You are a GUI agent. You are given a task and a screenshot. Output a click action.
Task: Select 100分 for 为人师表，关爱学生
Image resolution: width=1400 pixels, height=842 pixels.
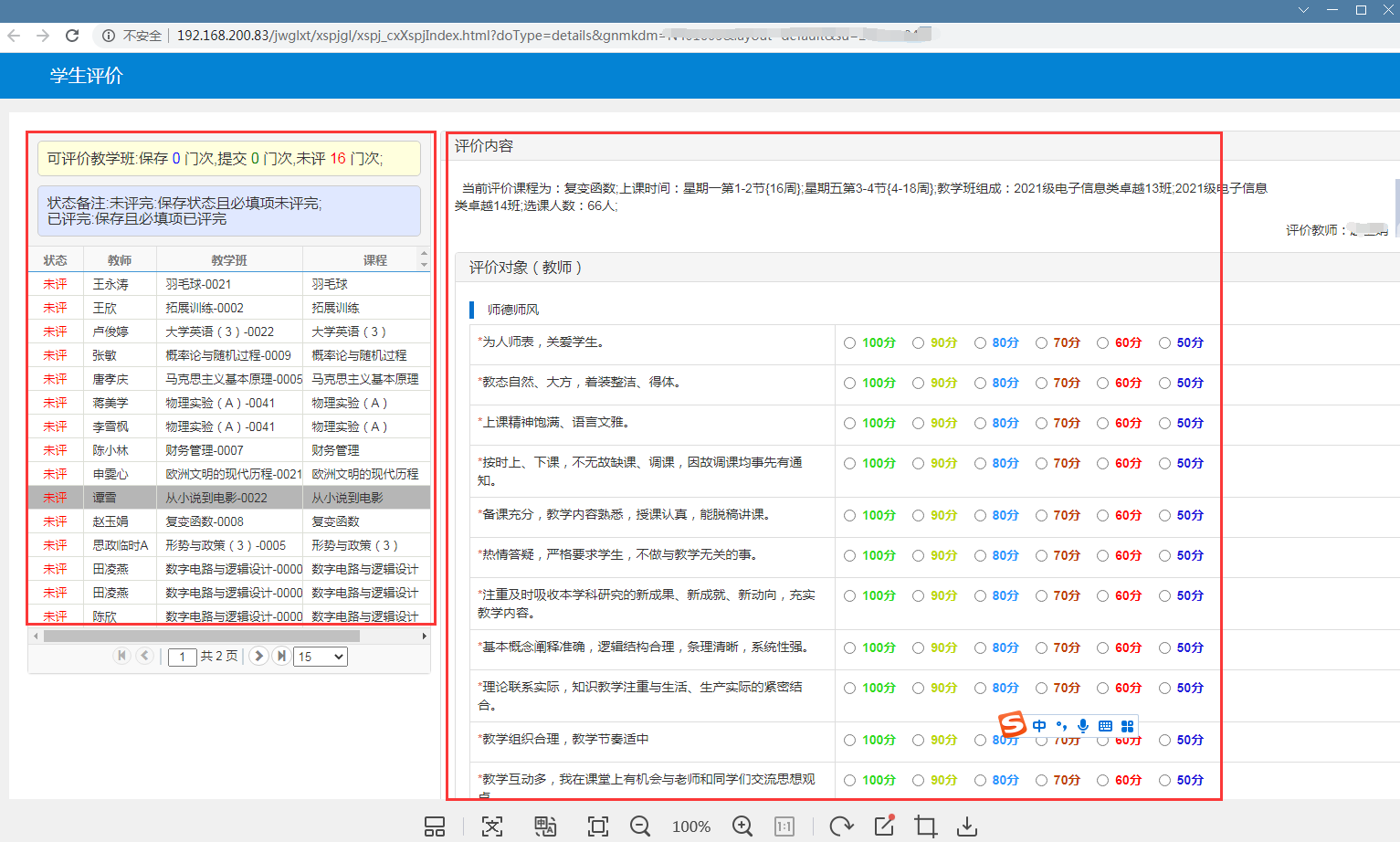coord(850,343)
